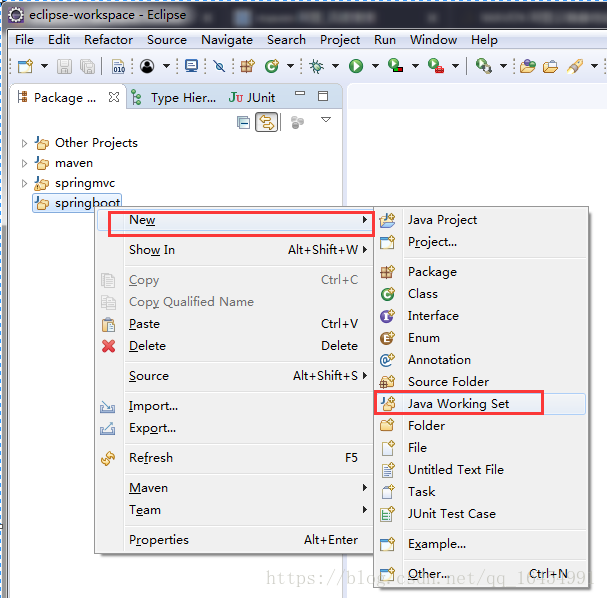This screenshot has width=607, height=598.
Task: Choose Delete from the context menu
Action: tap(234, 346)
